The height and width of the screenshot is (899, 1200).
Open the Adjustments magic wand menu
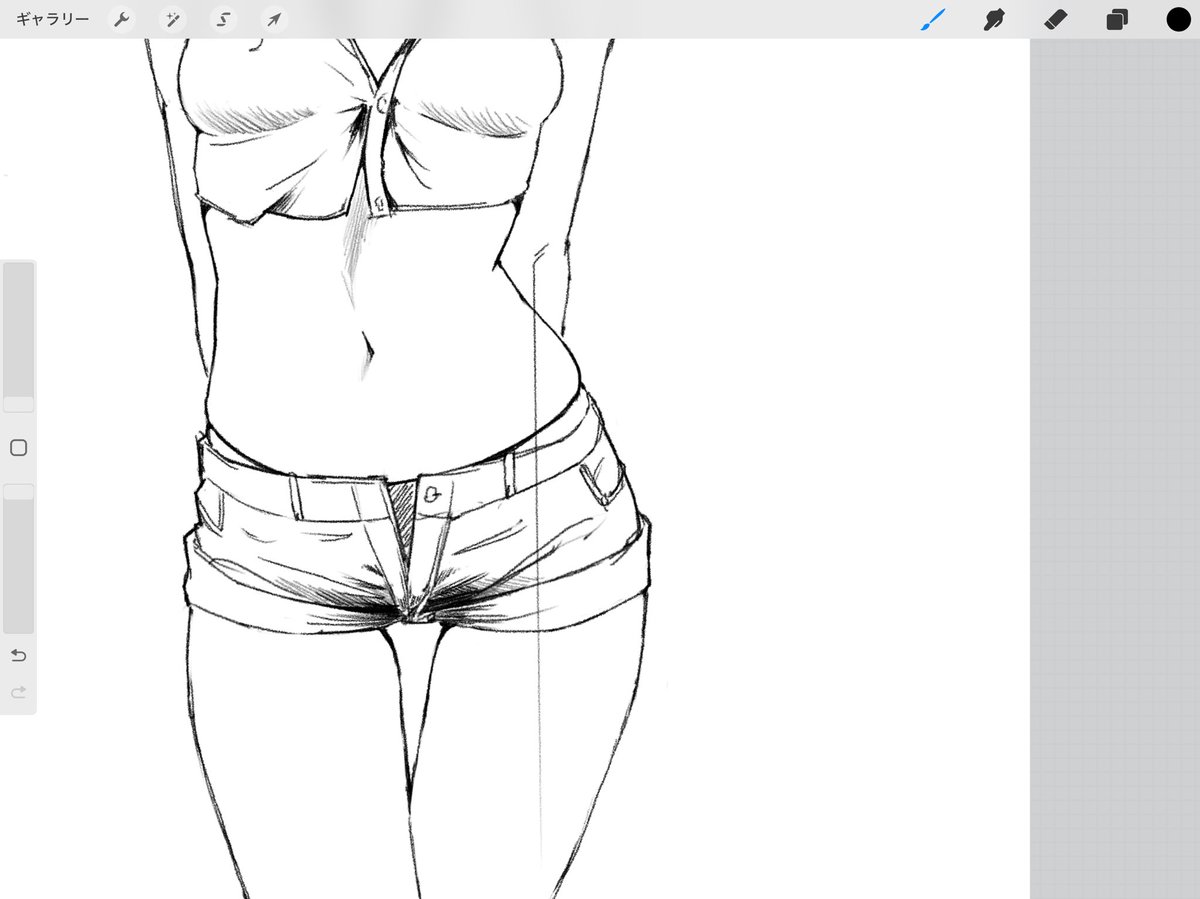click(x=173, y=20)
